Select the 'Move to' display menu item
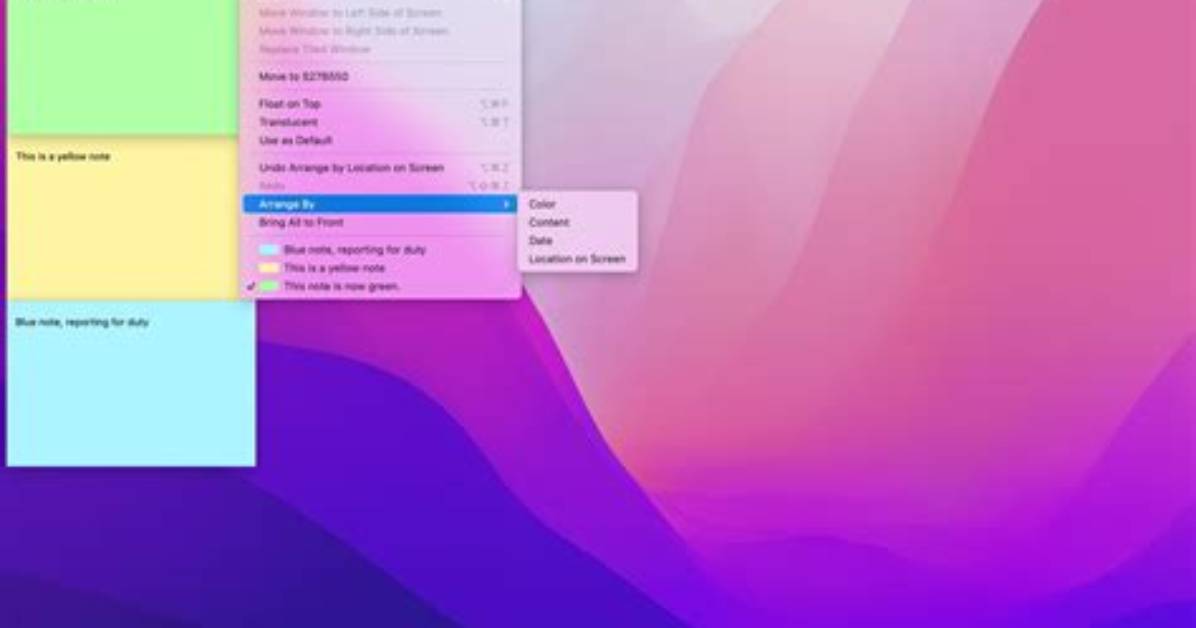Viewport: 1196px width, 628px height. click(x=380, y=76)
